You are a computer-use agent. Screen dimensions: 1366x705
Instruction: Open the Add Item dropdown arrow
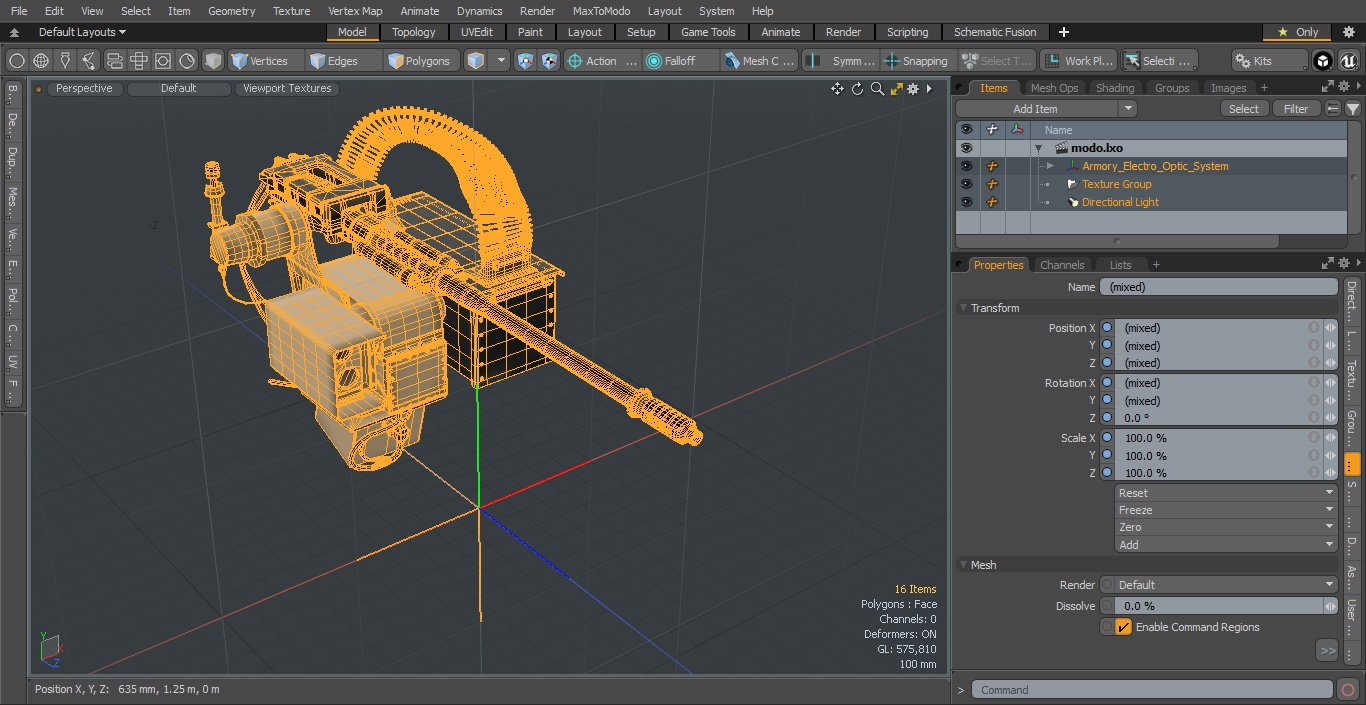click(x=1128, y=109)
